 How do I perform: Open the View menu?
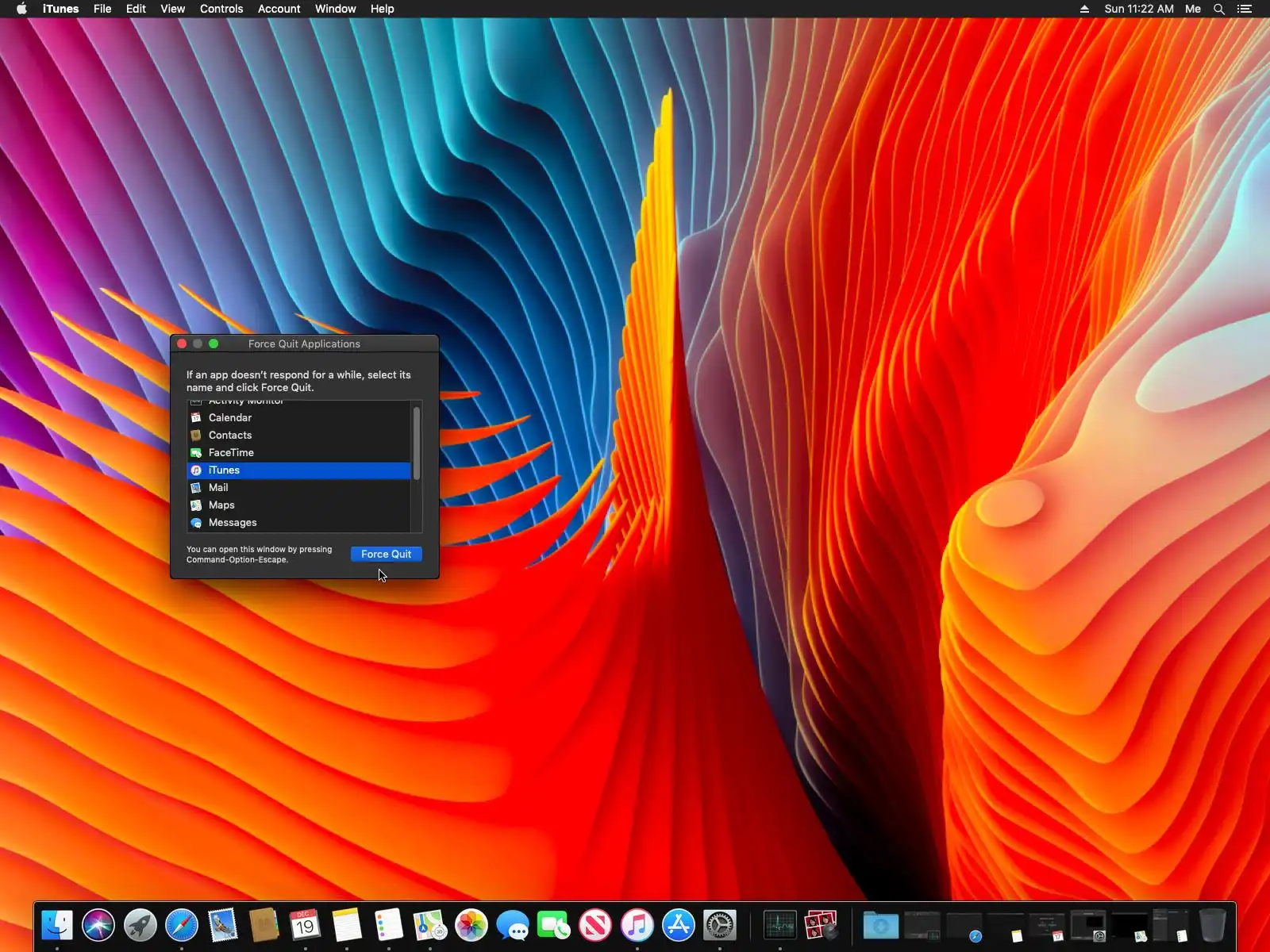click(172, 9)
